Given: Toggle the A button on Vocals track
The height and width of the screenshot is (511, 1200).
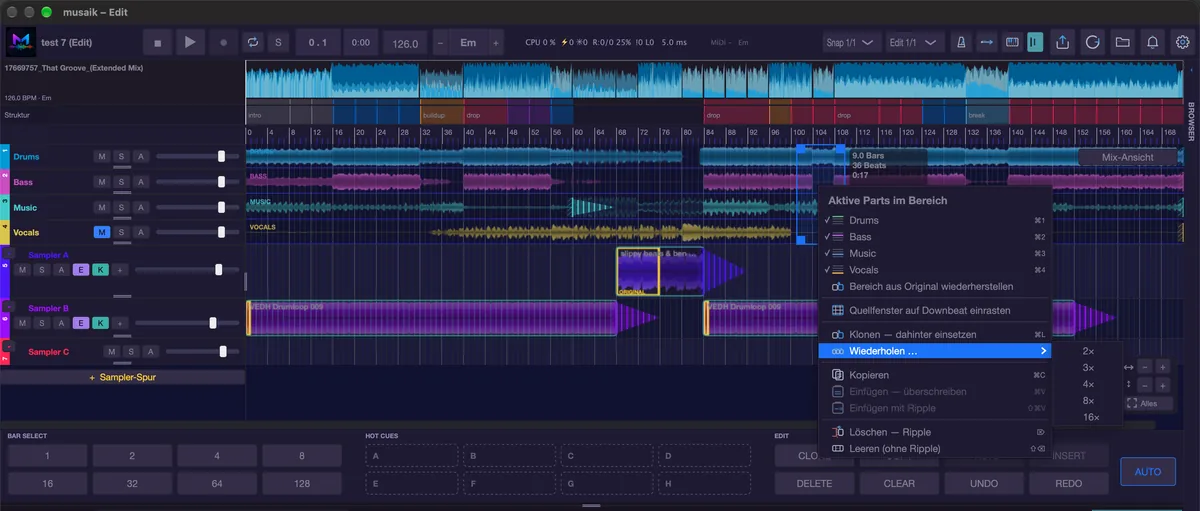Looking at the screenshot, I should tap(141, 232).
